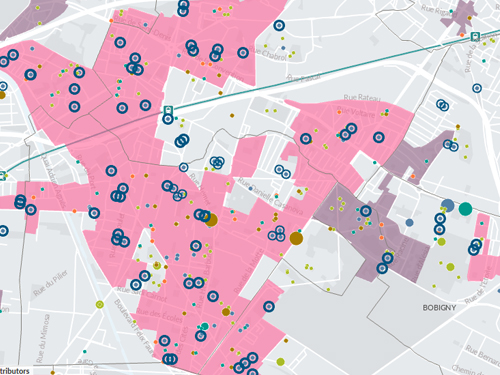Click the tram station icon at map center
This screenshot has width=500, height=375.
[x=168, y=110]
